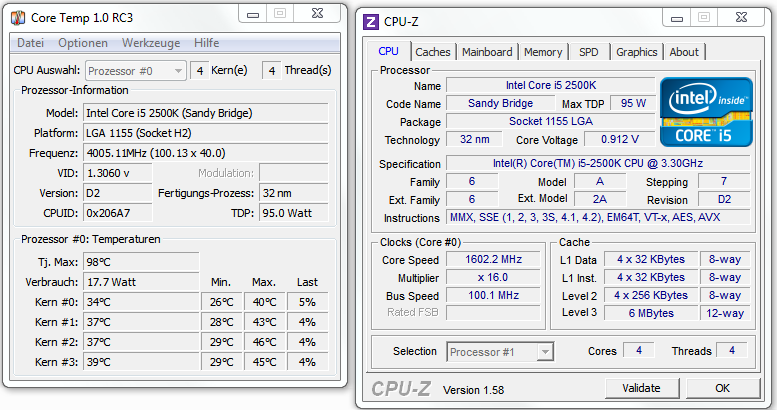Click the empty Rated FSB field
777x410 pixels.
tap(493, 313)
